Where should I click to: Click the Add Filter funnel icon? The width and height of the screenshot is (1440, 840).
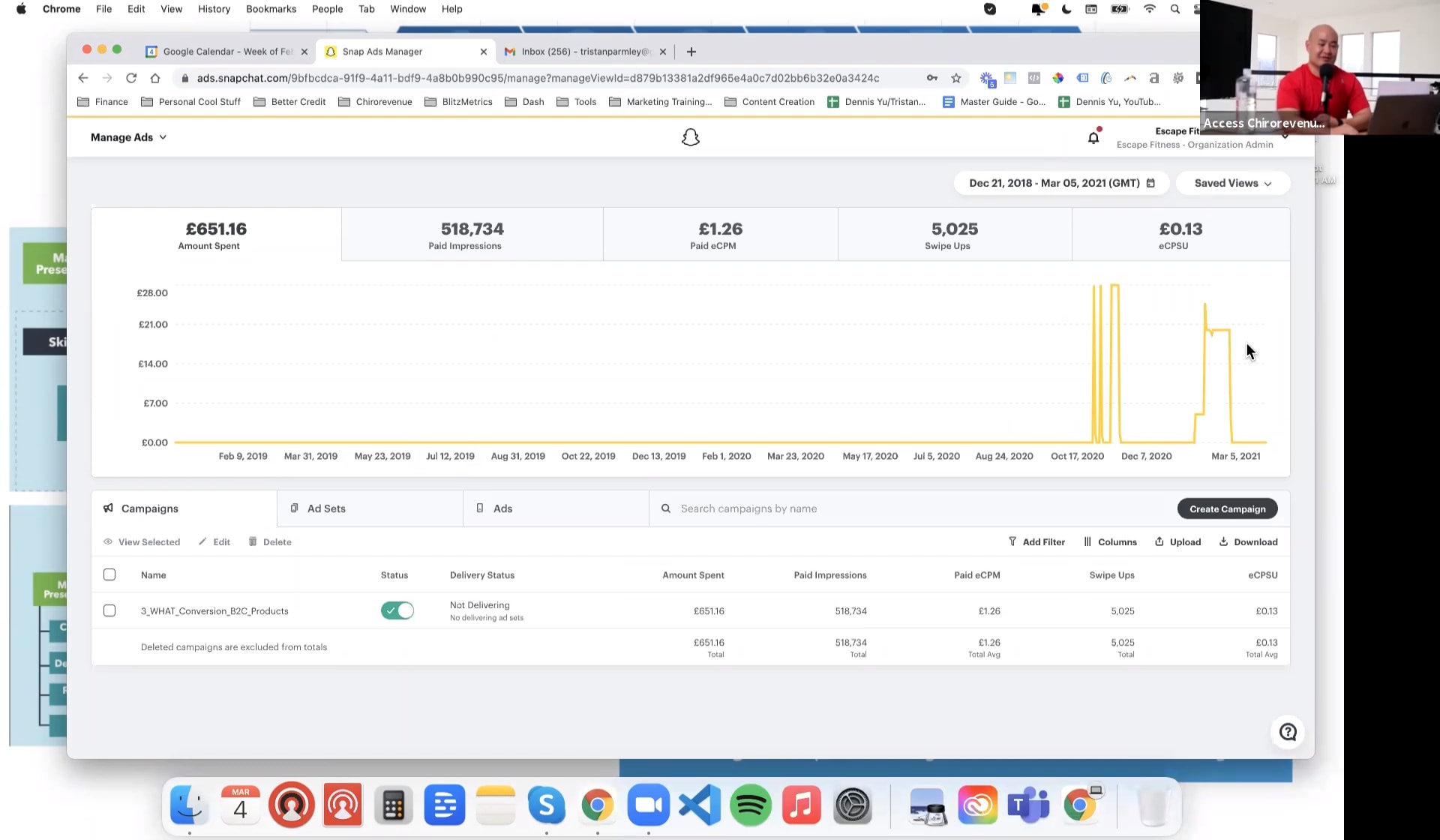[x=1012, y=541]
